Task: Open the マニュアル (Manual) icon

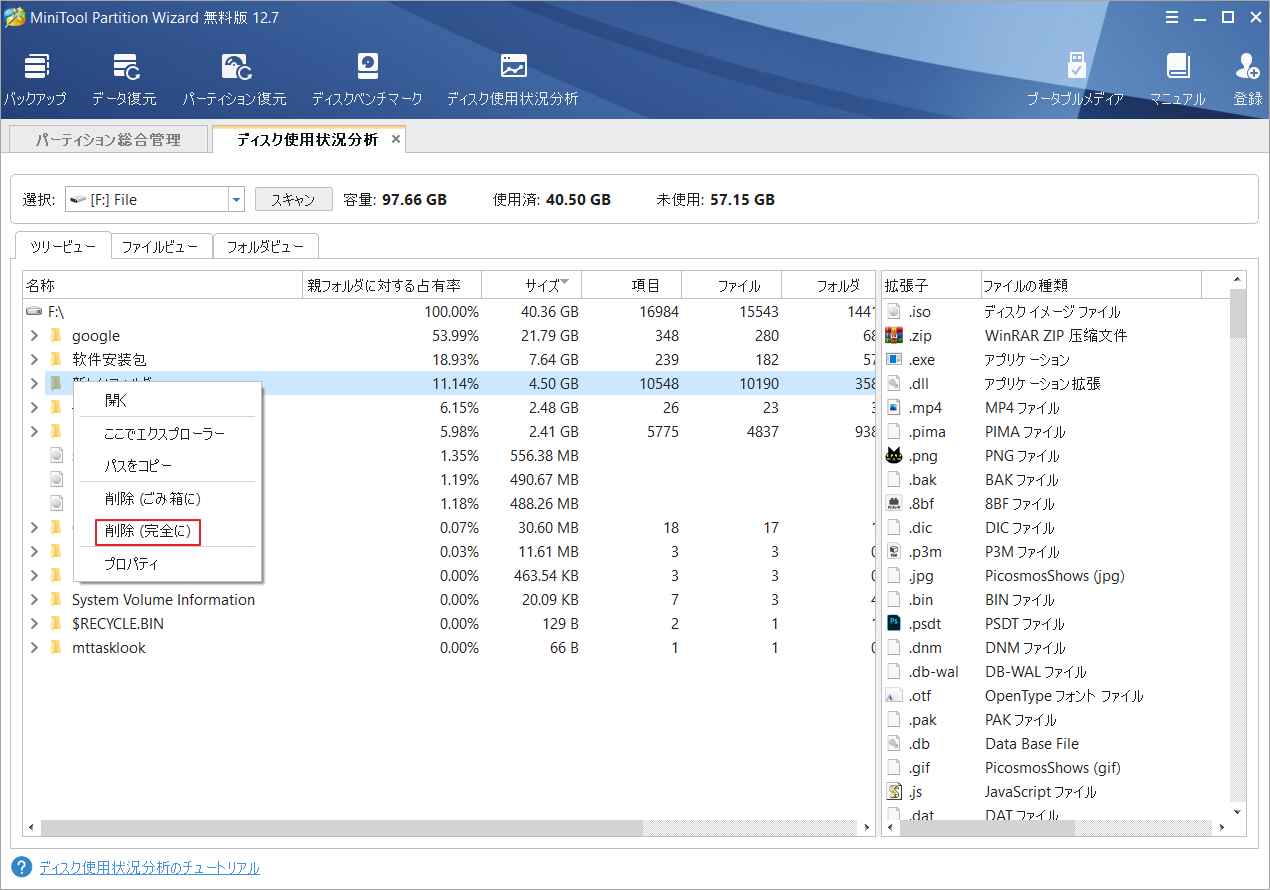Action: (1178, 75)
